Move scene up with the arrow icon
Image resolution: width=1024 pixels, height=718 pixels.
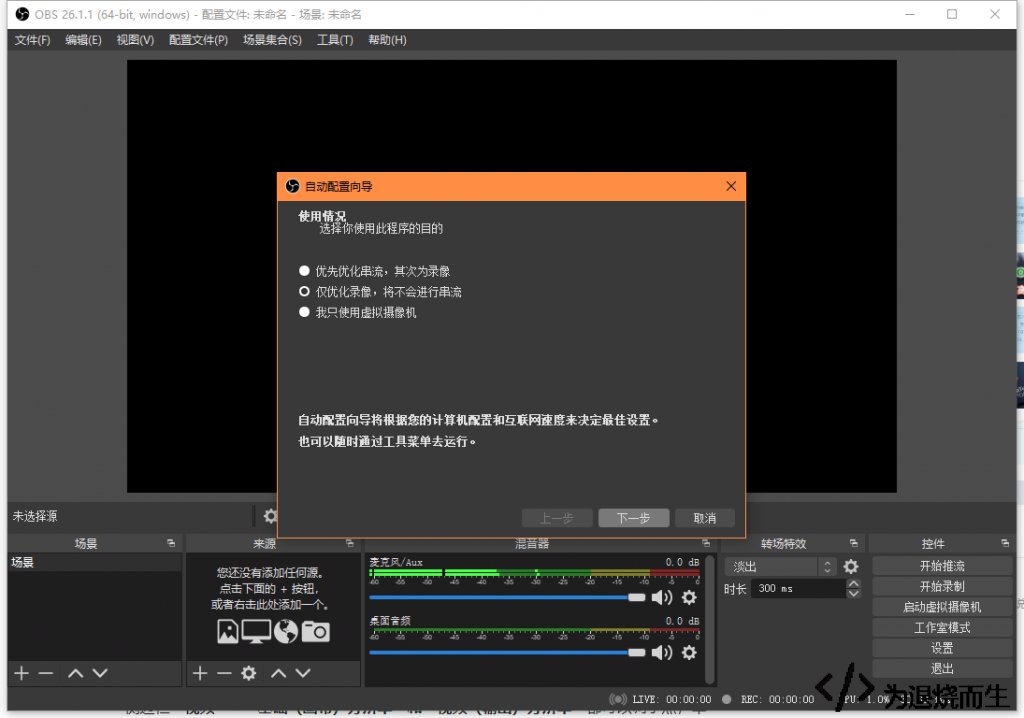coord(76,673)
